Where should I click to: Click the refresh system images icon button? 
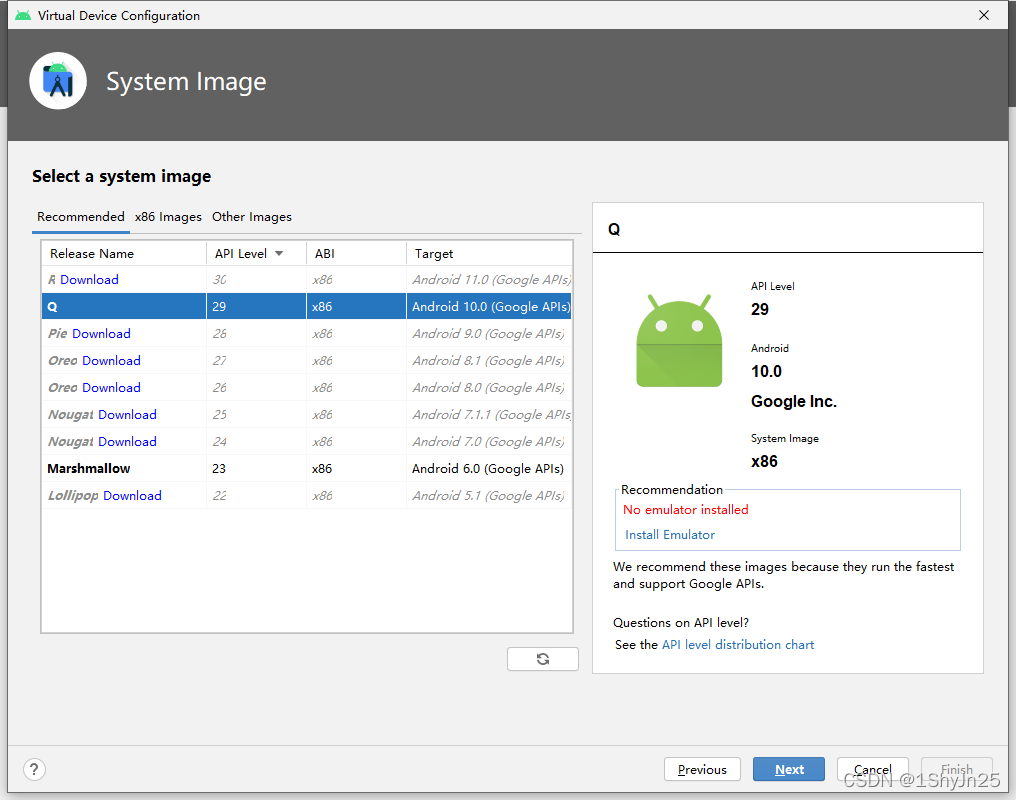(542, 659)
